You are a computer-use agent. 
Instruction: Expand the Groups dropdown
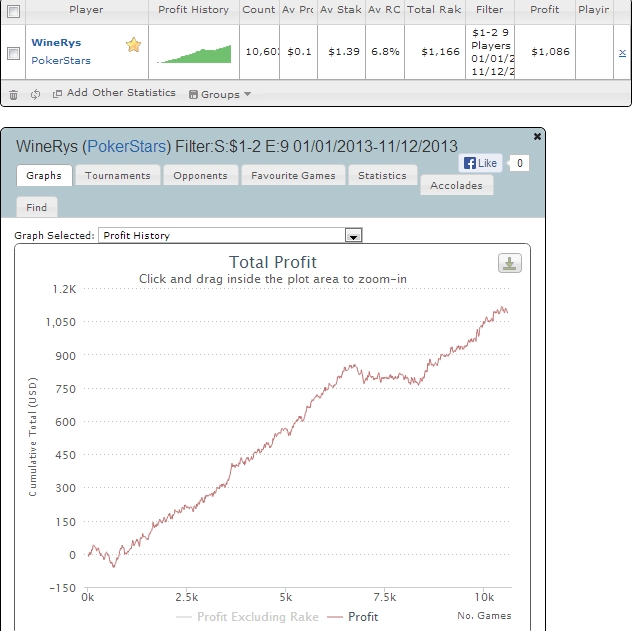[220, 94]
